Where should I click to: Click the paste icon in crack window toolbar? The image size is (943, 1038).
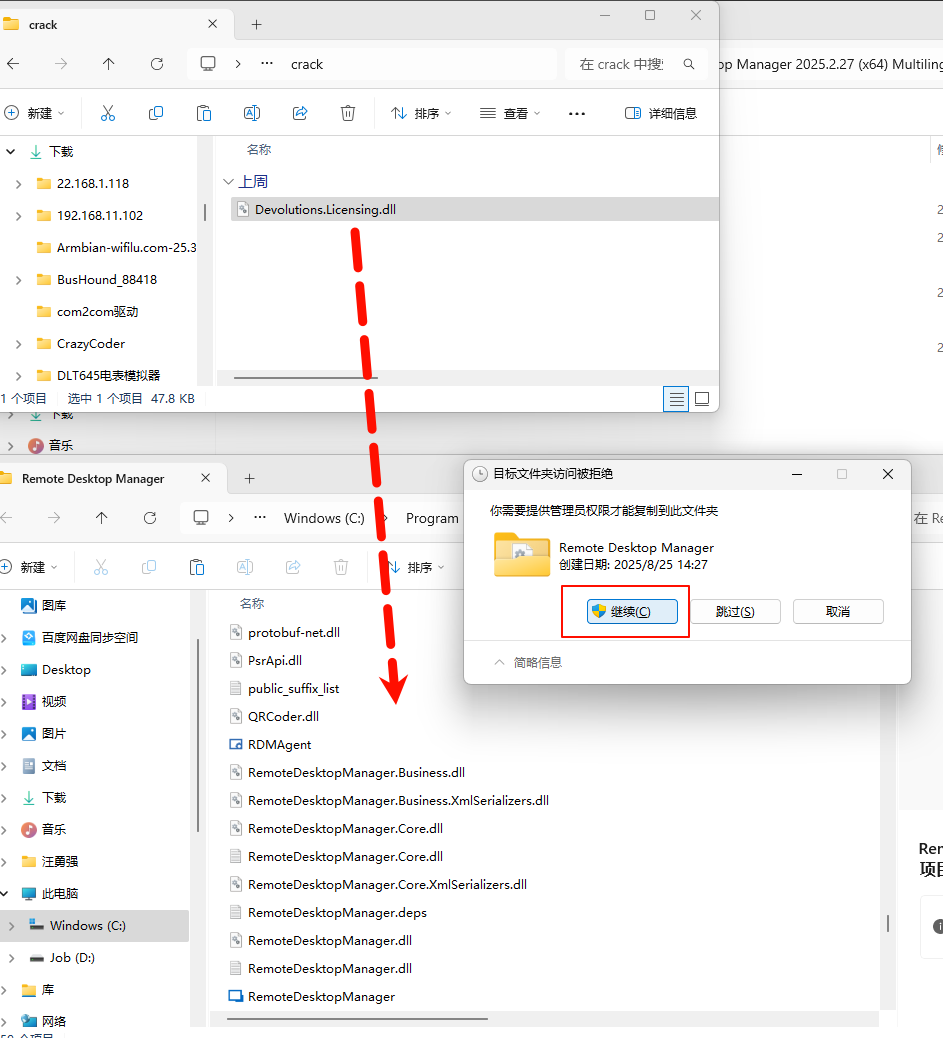coord(204,113)
